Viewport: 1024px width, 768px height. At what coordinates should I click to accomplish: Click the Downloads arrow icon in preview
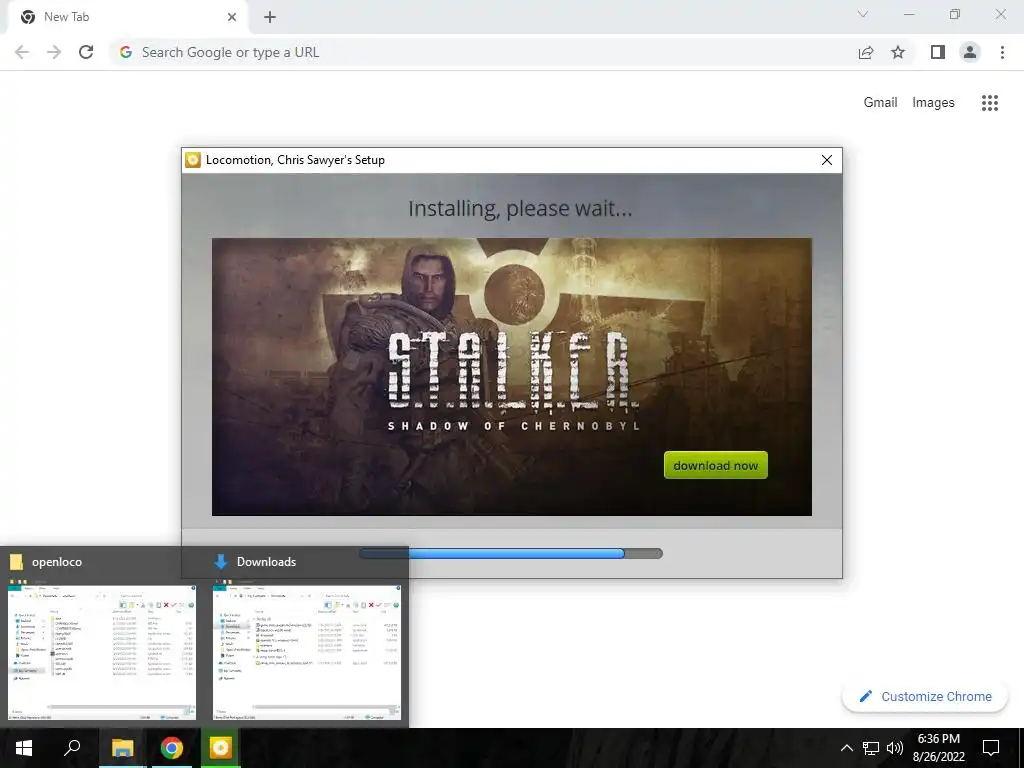tap(221, 562)
